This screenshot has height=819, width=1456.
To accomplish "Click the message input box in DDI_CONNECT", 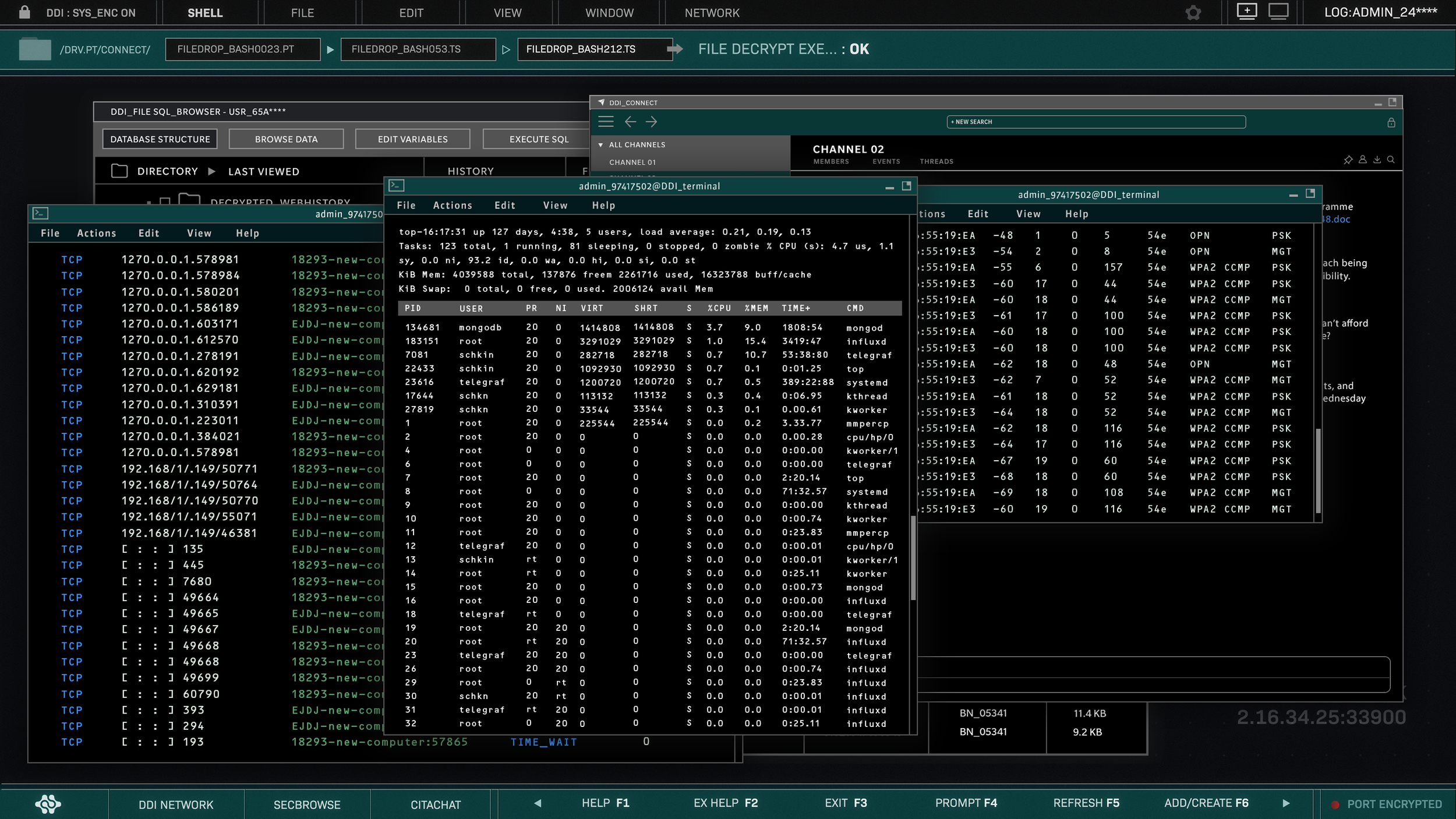I will tap(1154, 675).
